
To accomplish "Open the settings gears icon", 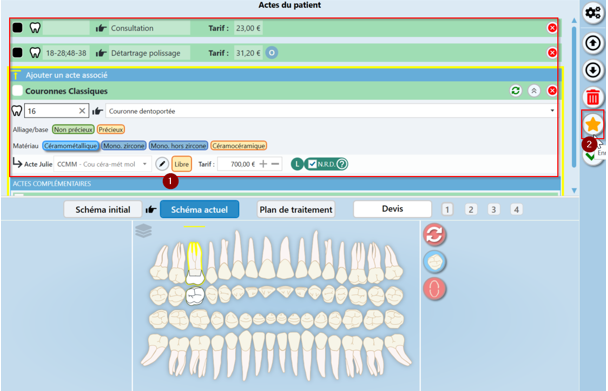I will 593,13.
